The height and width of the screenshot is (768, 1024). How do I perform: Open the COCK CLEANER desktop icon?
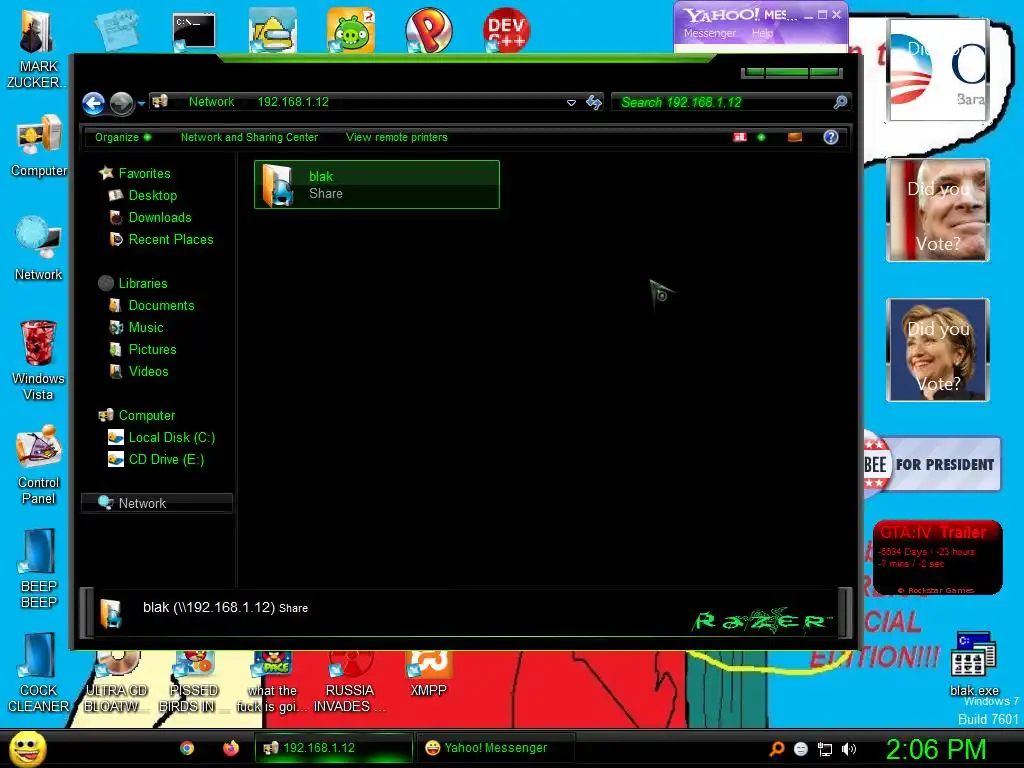pos(38,673)
